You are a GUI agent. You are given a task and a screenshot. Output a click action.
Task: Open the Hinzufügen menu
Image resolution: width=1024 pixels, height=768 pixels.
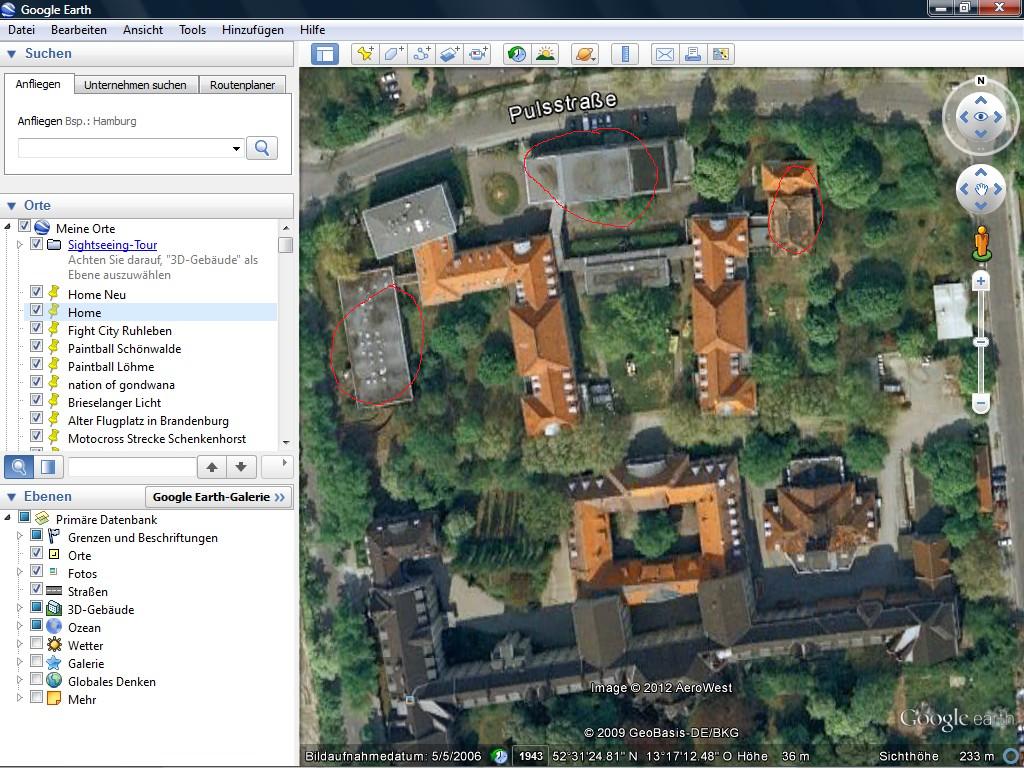[253, 30]
